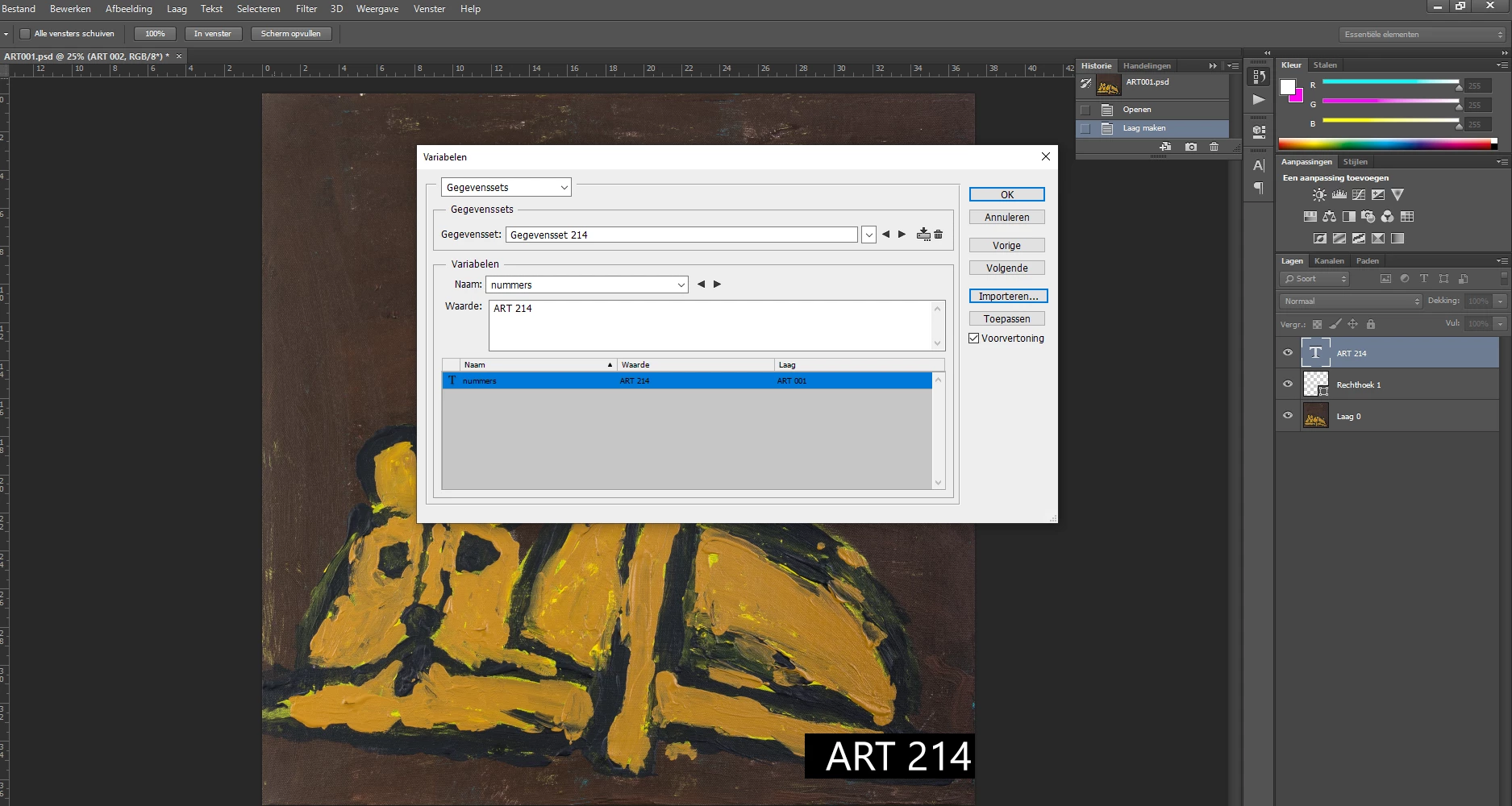
Task: Filter layers by type layers
Action: pyautogui.click(x=1424, y=279)
